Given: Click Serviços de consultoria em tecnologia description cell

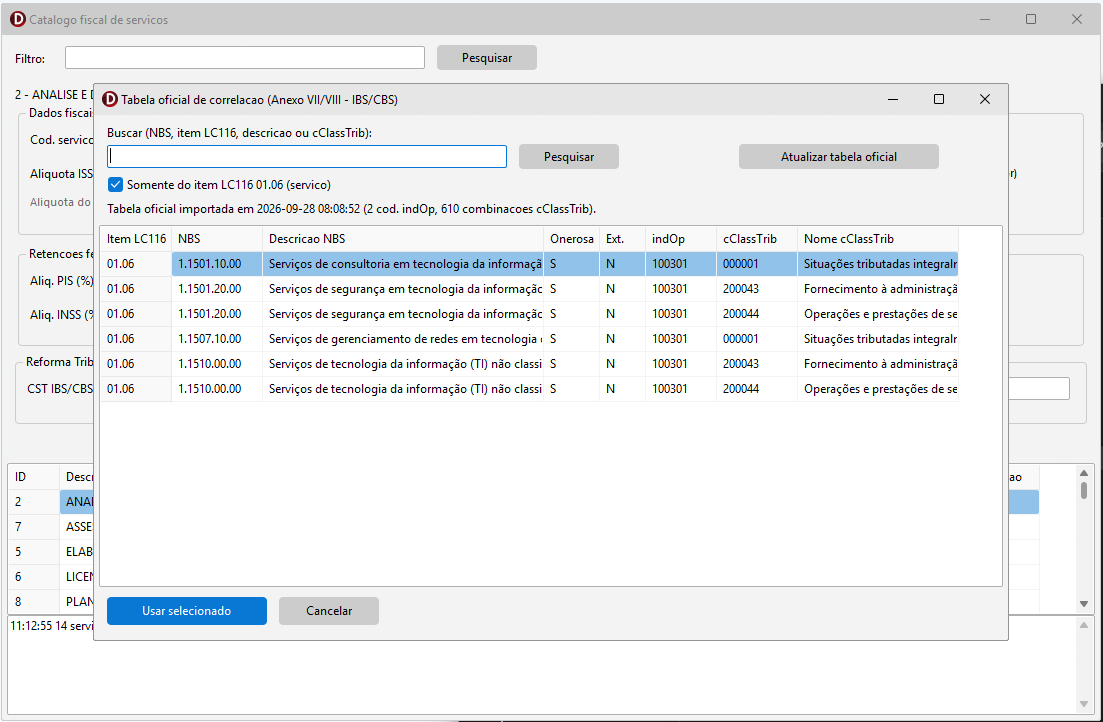Looking at the screenshot, I should click(x=402, y=264).
